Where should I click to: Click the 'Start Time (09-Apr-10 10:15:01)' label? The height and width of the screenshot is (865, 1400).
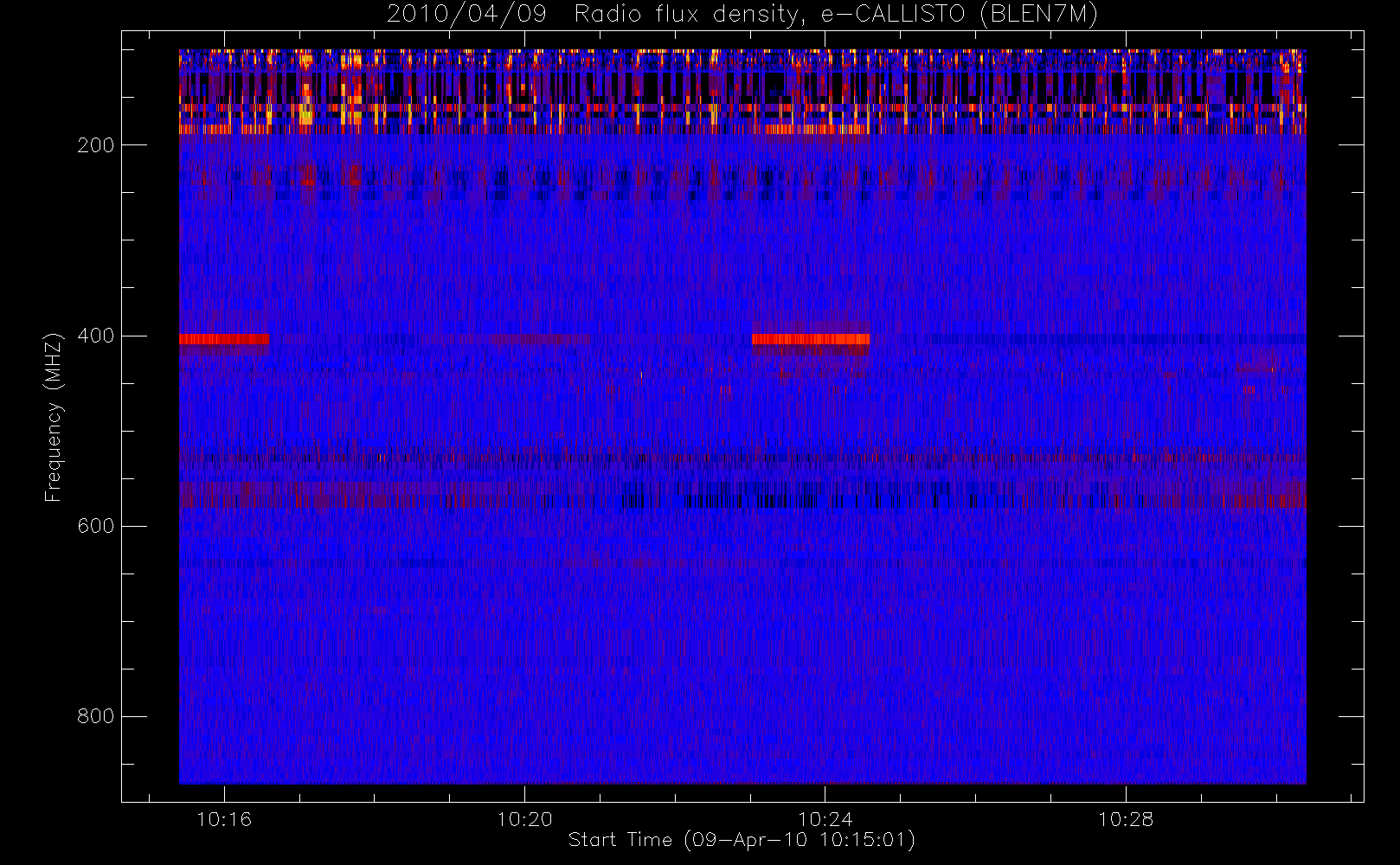click(742, 840)
